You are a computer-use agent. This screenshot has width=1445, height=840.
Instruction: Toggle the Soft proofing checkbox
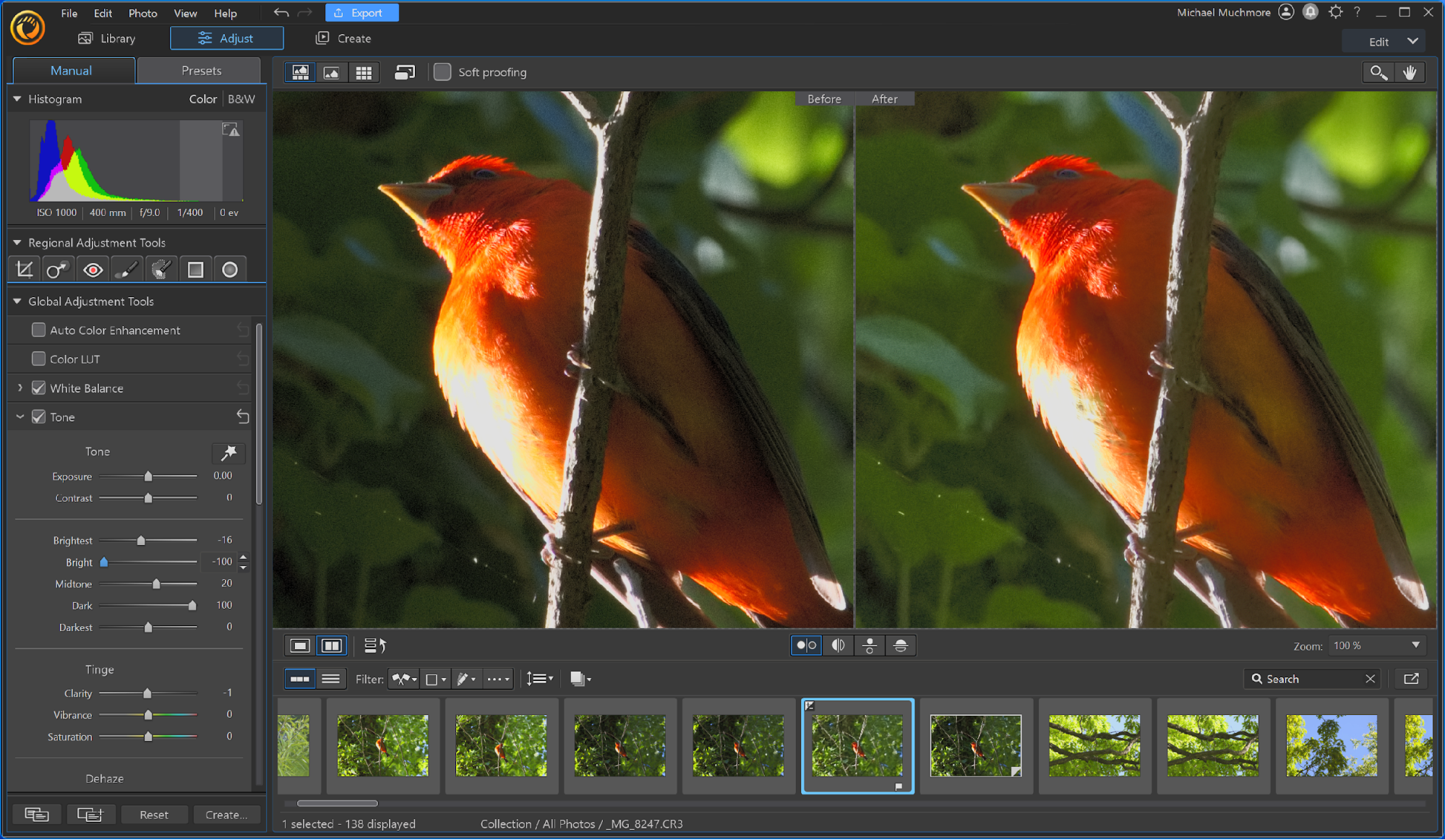[442, 72]
